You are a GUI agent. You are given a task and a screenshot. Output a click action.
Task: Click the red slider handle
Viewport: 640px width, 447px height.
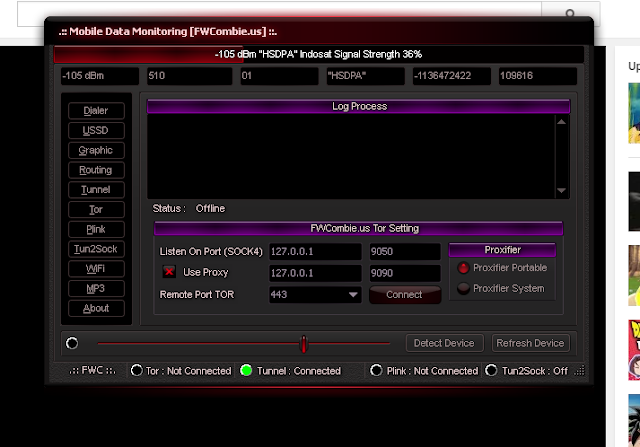(x=303, y=344)
